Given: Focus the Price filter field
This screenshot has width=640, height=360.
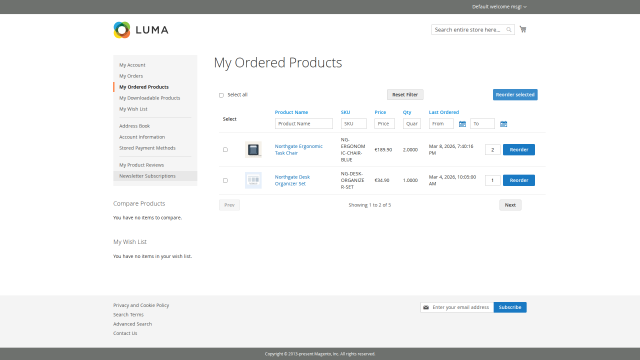Looking at the screenshot, I should click(x=384, y=124).
